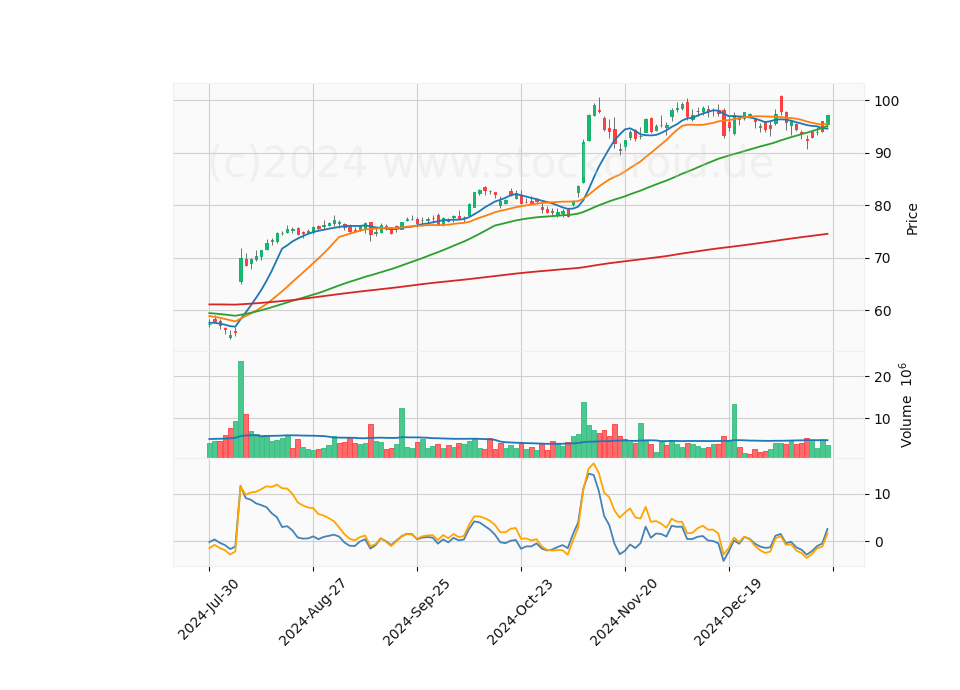Click the price axis value 80
Viewport: 960px width, 690px height.
click(x=882, y=206)
